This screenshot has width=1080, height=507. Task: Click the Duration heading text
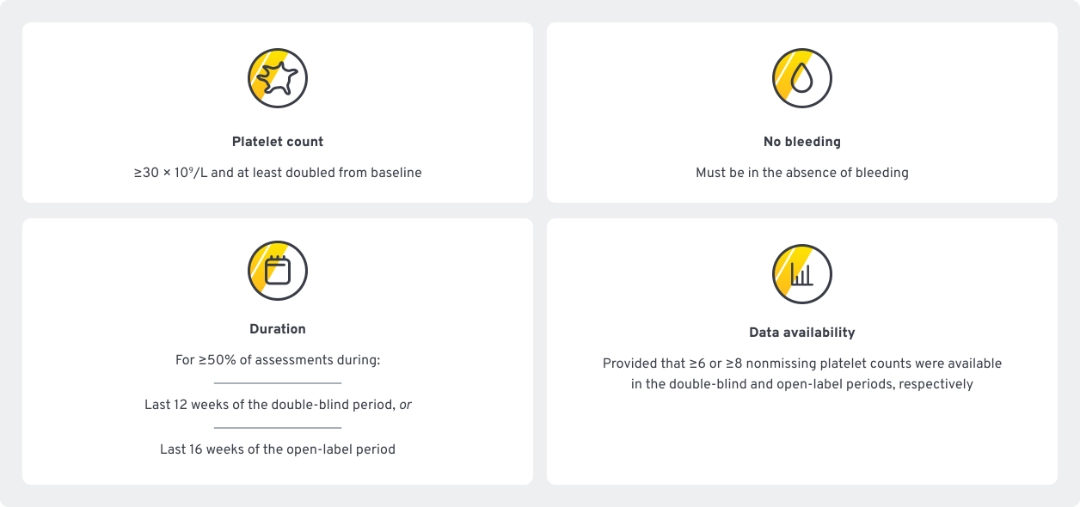pos(278,329)
